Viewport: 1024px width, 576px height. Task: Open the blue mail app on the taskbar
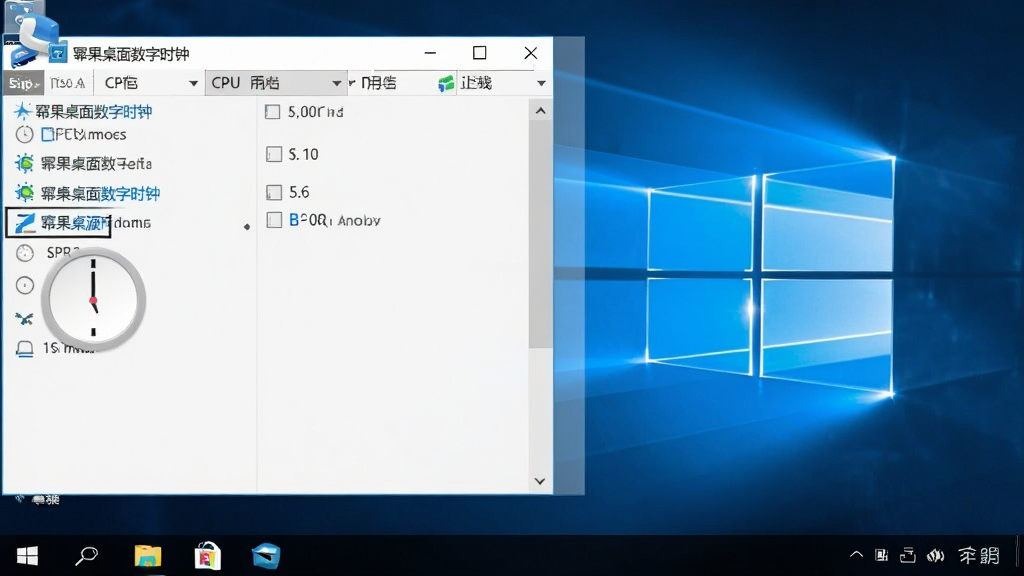pyautogui.click(x=266, y=556)
